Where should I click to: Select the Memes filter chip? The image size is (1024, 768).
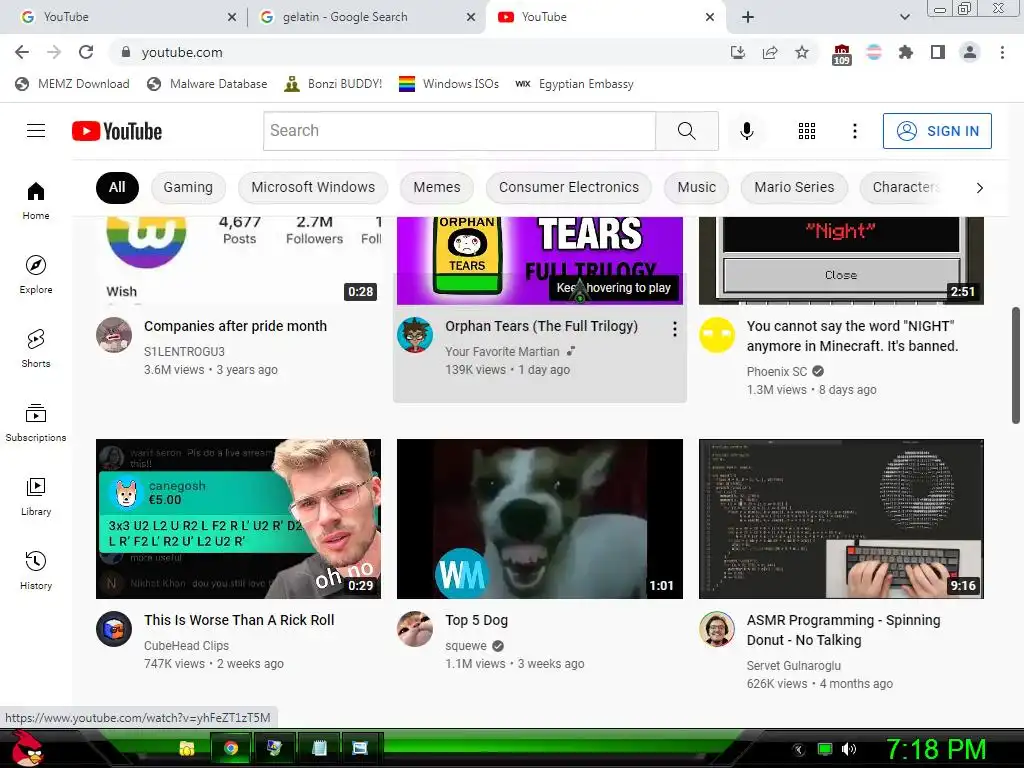pos(437,187)
